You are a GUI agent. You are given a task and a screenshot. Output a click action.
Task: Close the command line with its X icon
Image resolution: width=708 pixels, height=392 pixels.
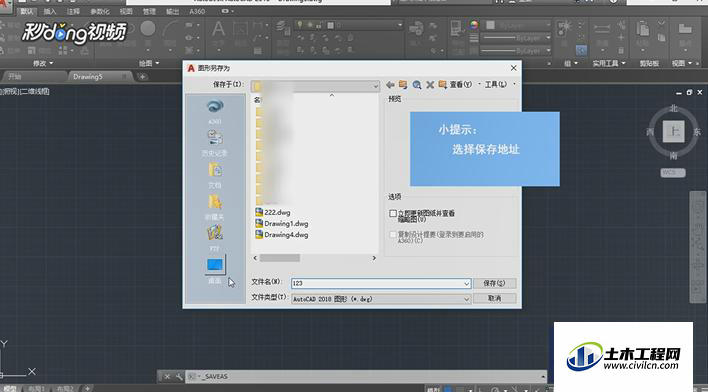tap(167, 376)
